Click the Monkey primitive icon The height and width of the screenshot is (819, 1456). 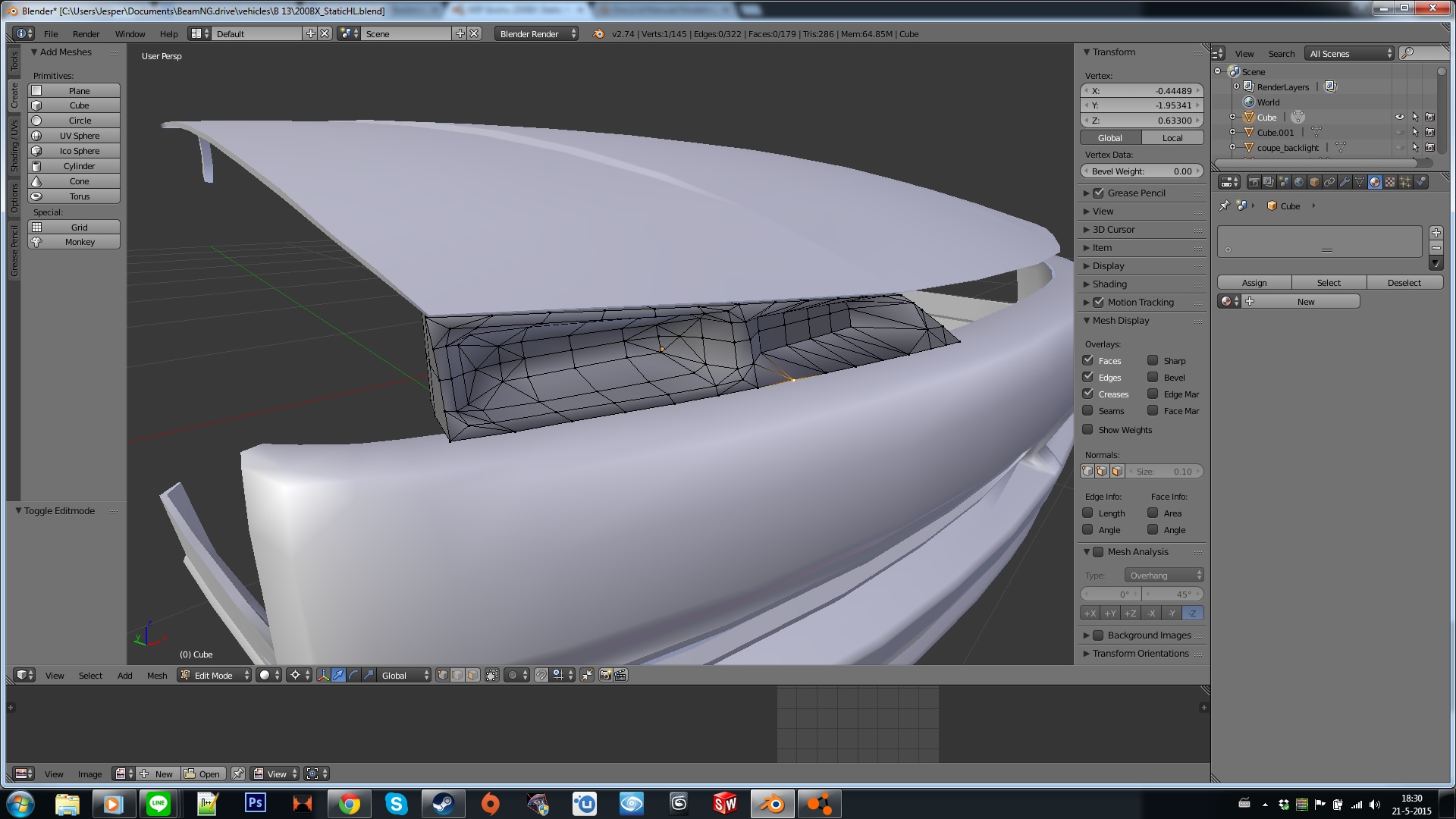pos(36,242)
